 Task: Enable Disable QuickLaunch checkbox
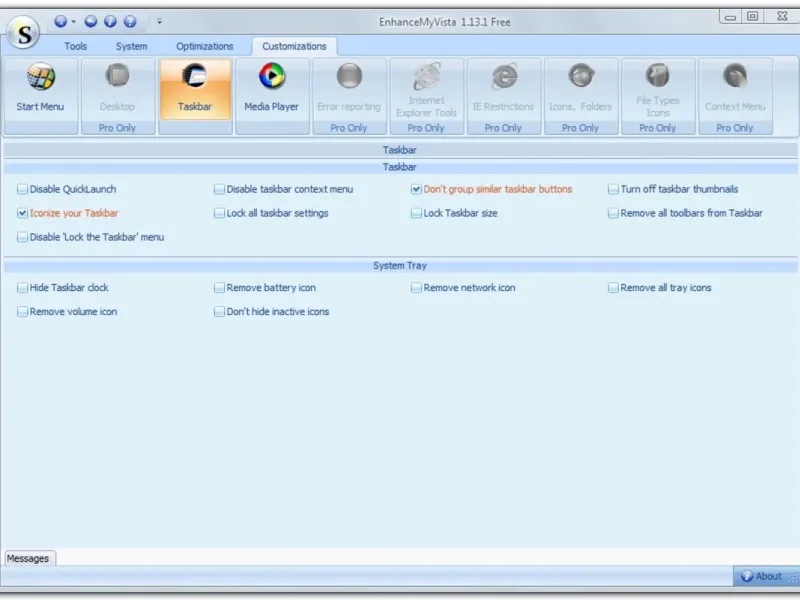click(x=22, y=189)
